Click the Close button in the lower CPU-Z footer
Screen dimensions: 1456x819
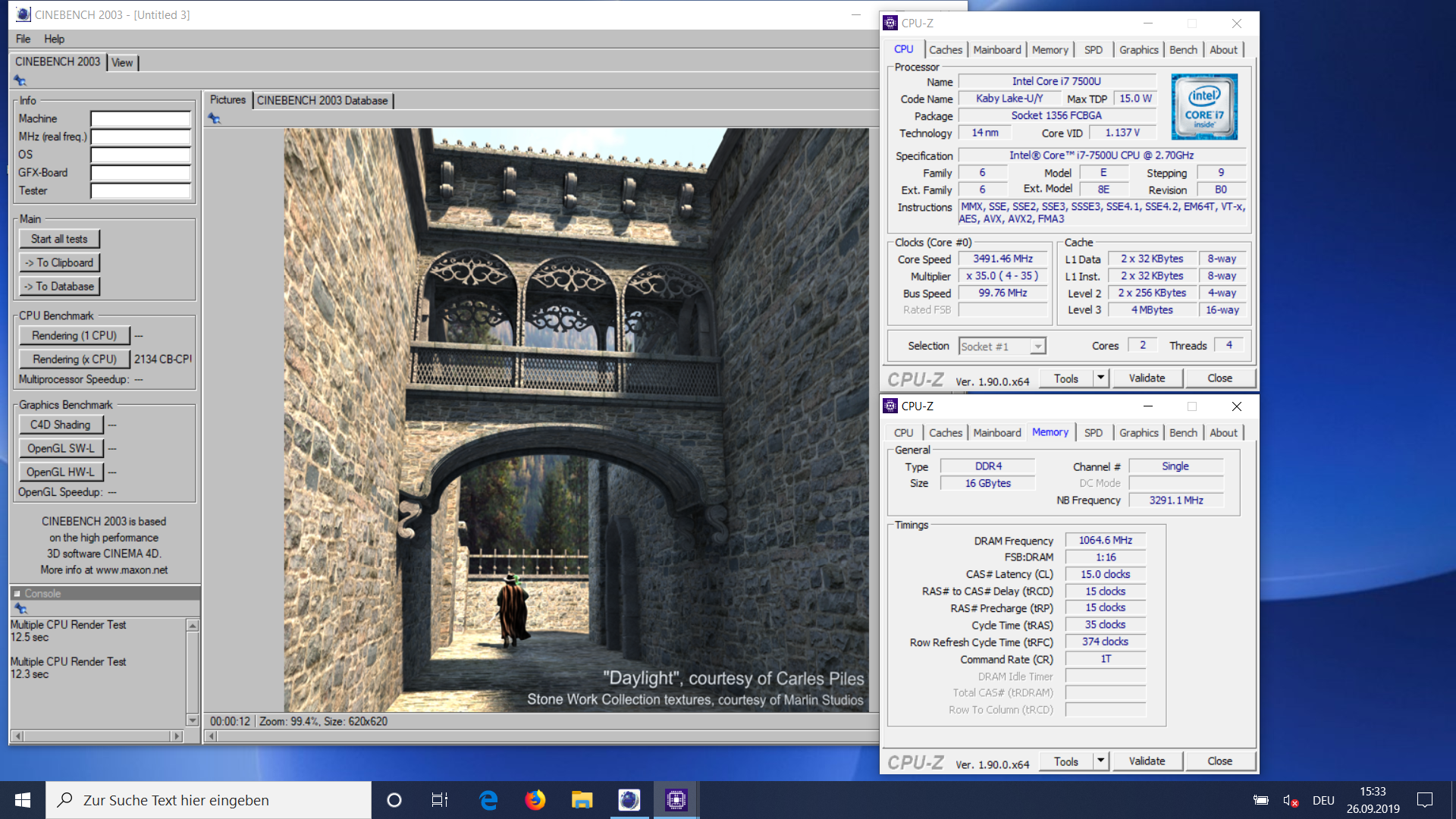(1219, 761)
